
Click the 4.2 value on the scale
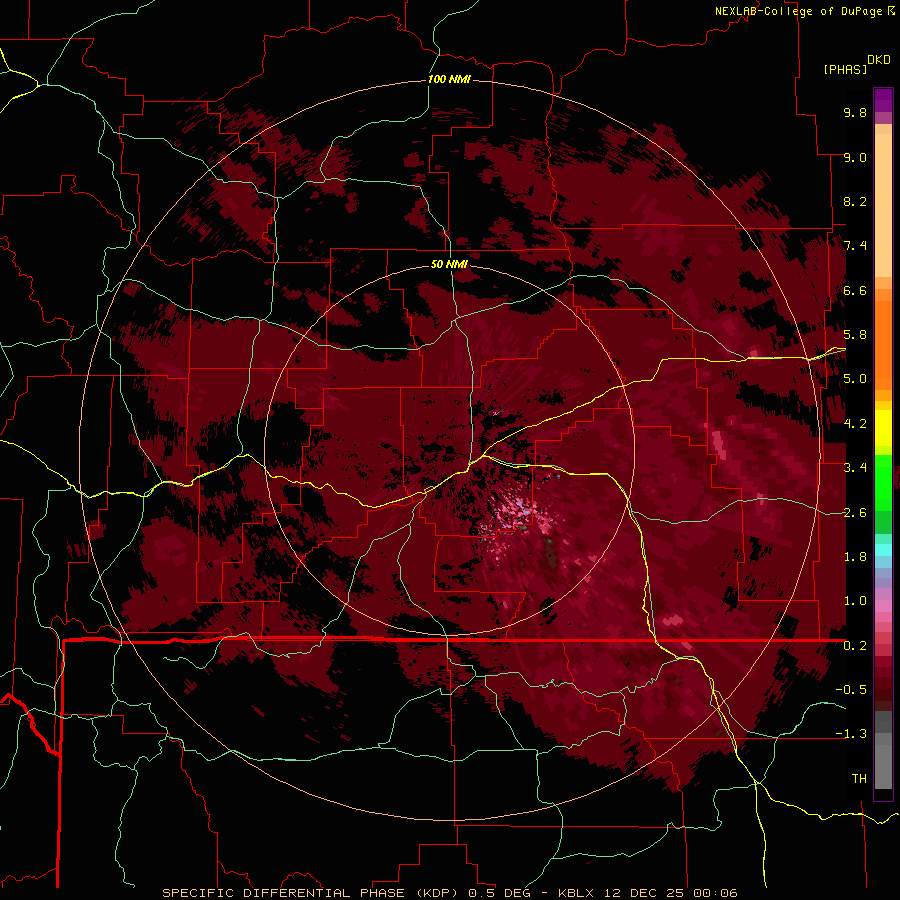point(855,424)
